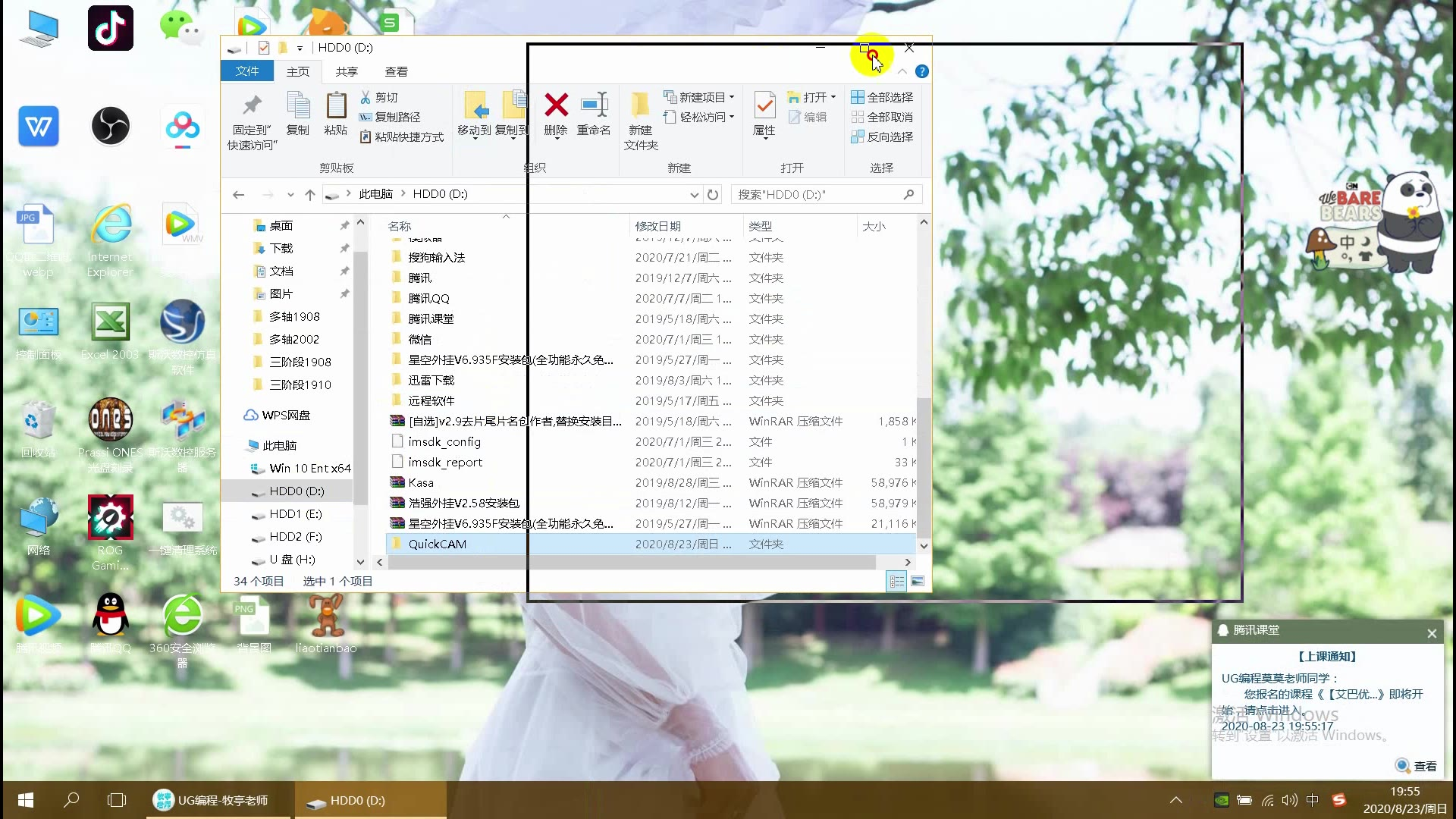Expand the Easy access dropdown
This screenshot has width=1456, height=819.
732,117
